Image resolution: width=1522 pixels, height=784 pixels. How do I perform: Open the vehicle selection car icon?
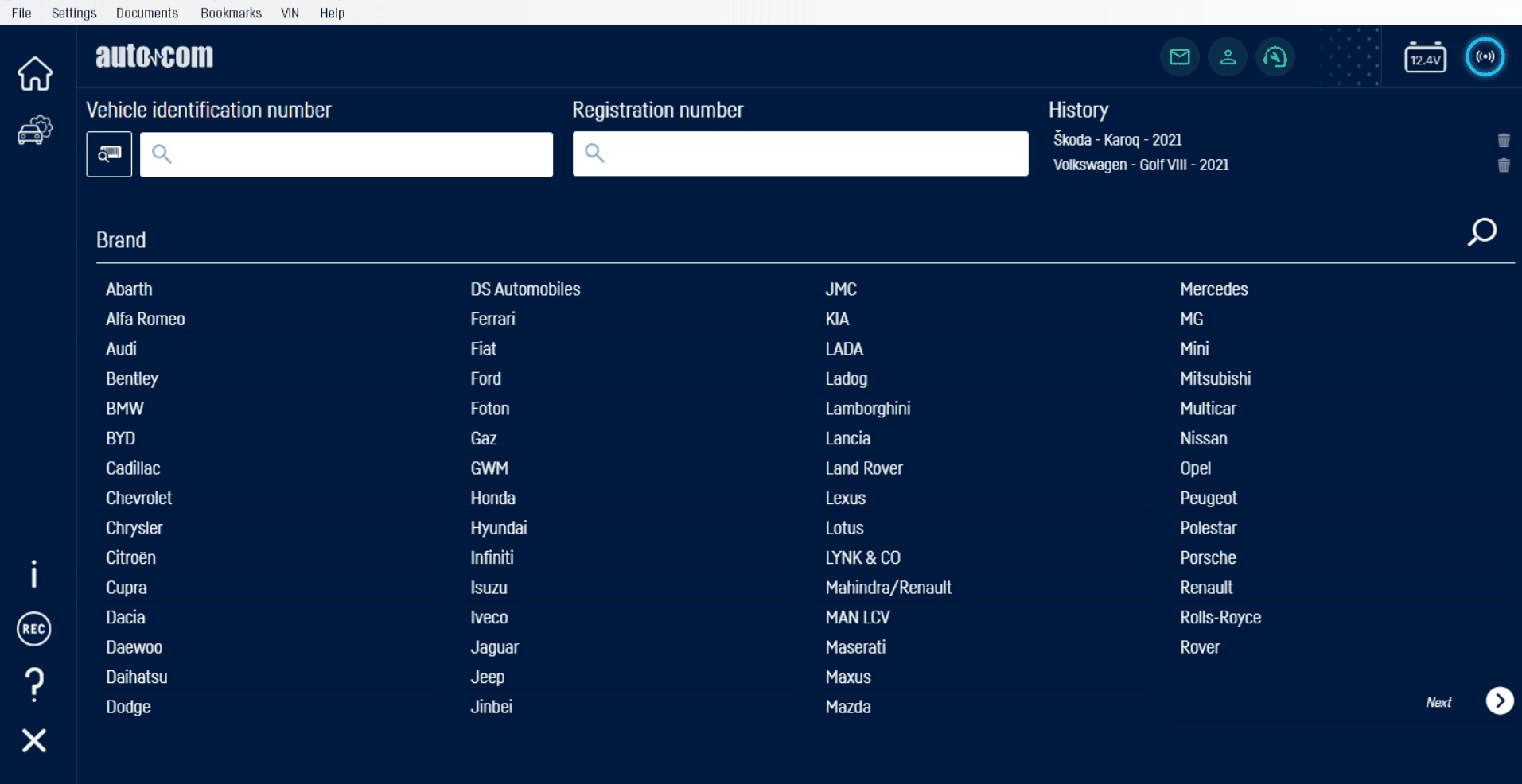34,130
